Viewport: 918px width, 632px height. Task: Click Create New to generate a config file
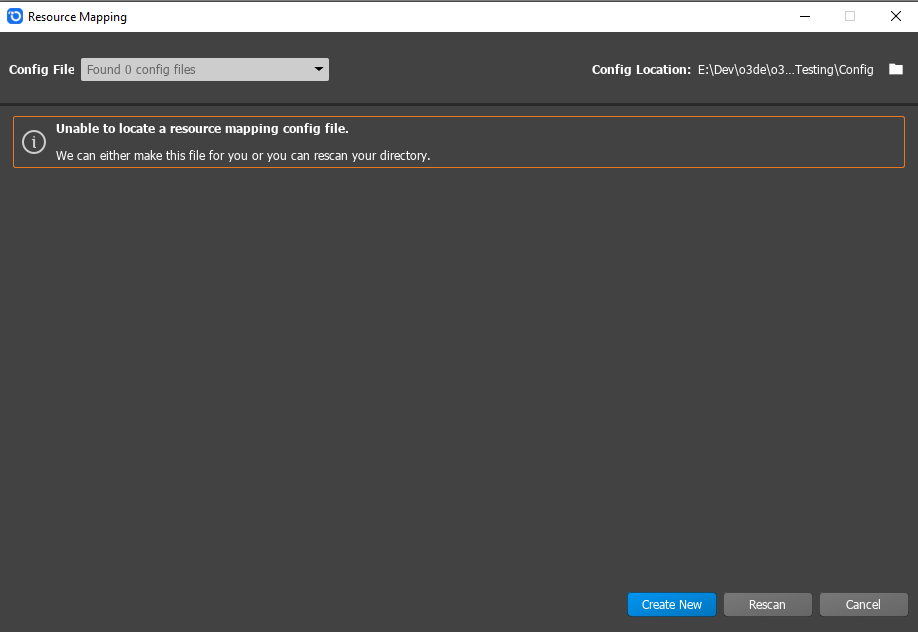671,604
